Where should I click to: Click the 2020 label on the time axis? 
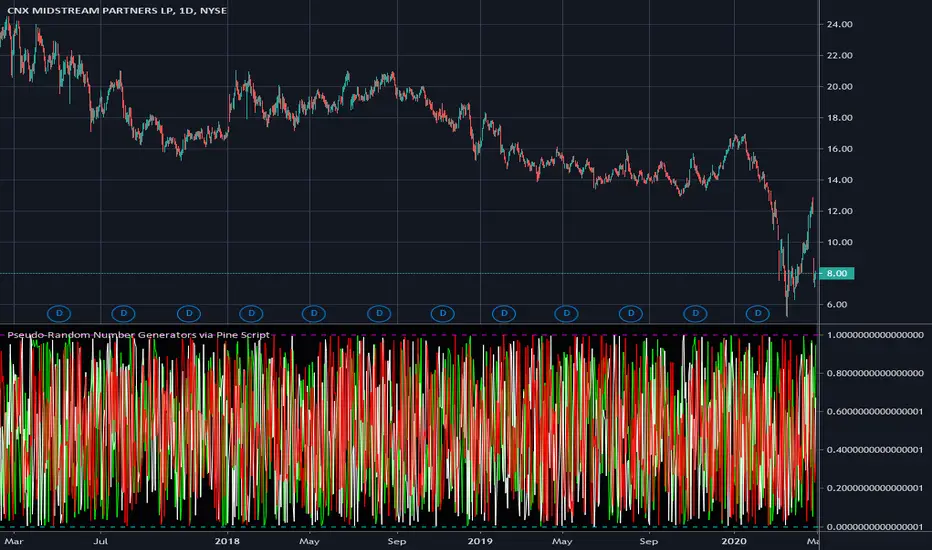pyautogui.click(x=733, y=541)
